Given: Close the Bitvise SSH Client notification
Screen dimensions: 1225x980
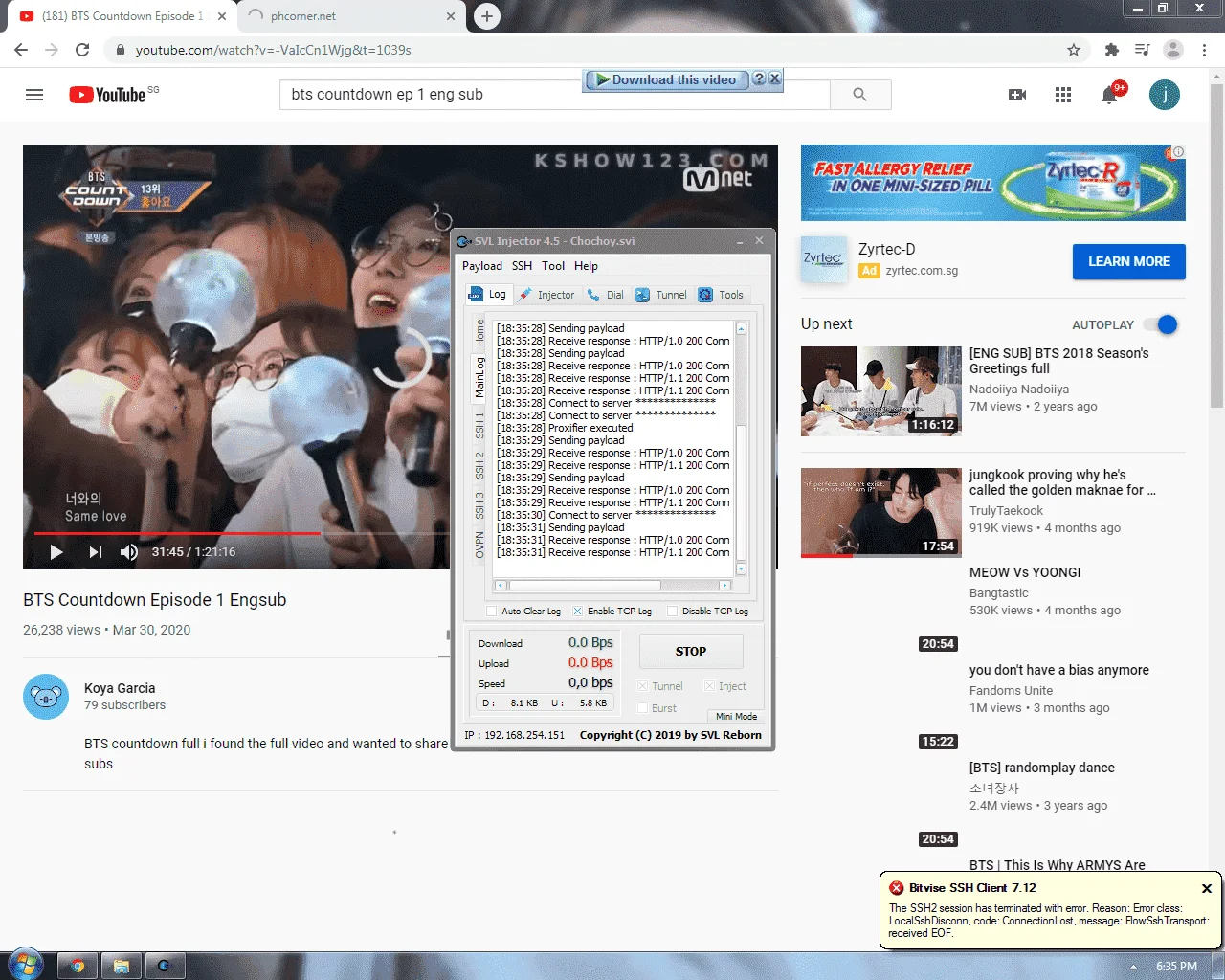Looking at the screenshot, I should [1207, 888].
